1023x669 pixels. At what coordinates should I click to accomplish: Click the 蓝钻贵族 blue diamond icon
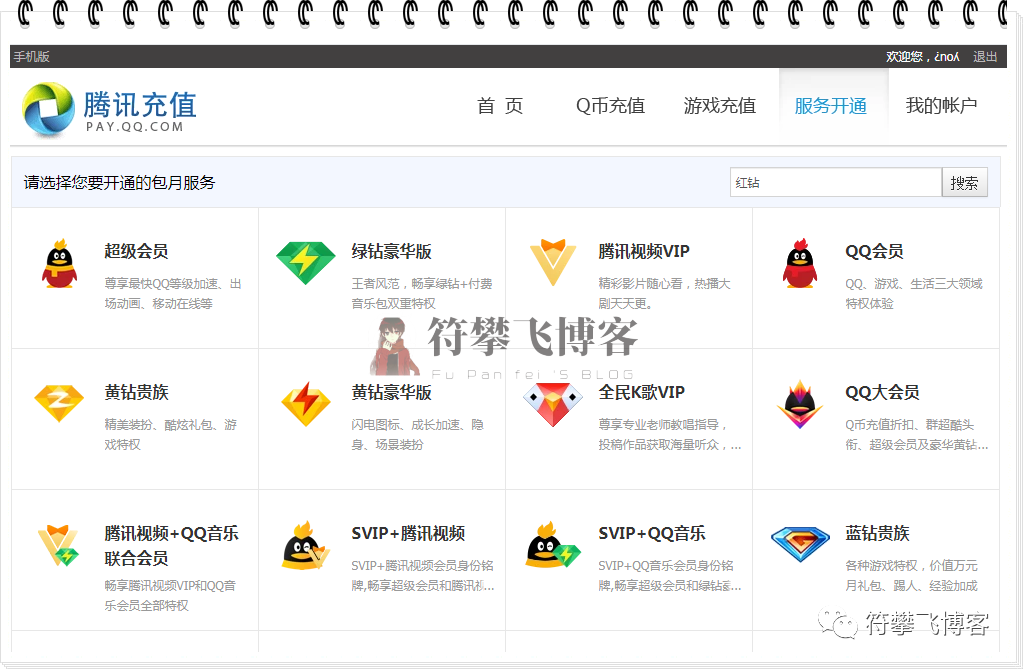[x=800, y=544]
